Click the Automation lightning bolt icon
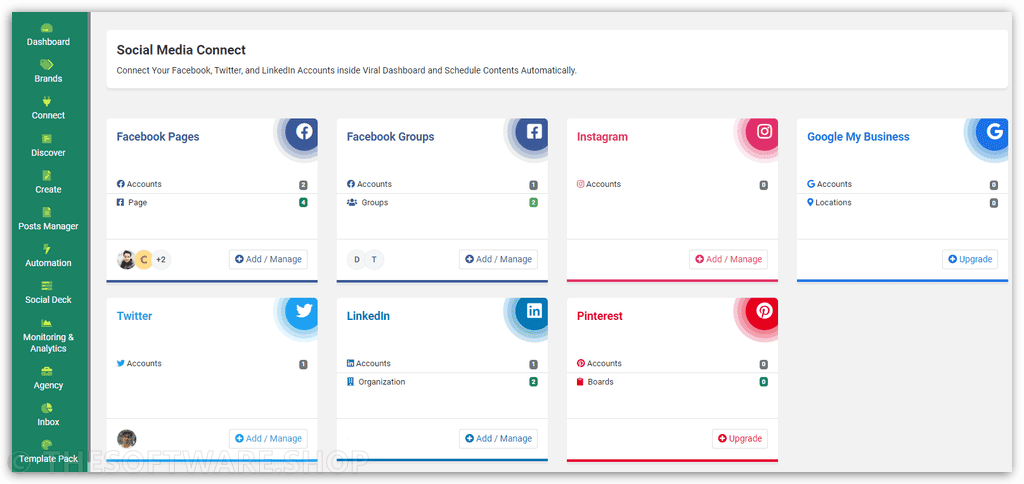1024x484 pixels. click(x=46, y=249)
